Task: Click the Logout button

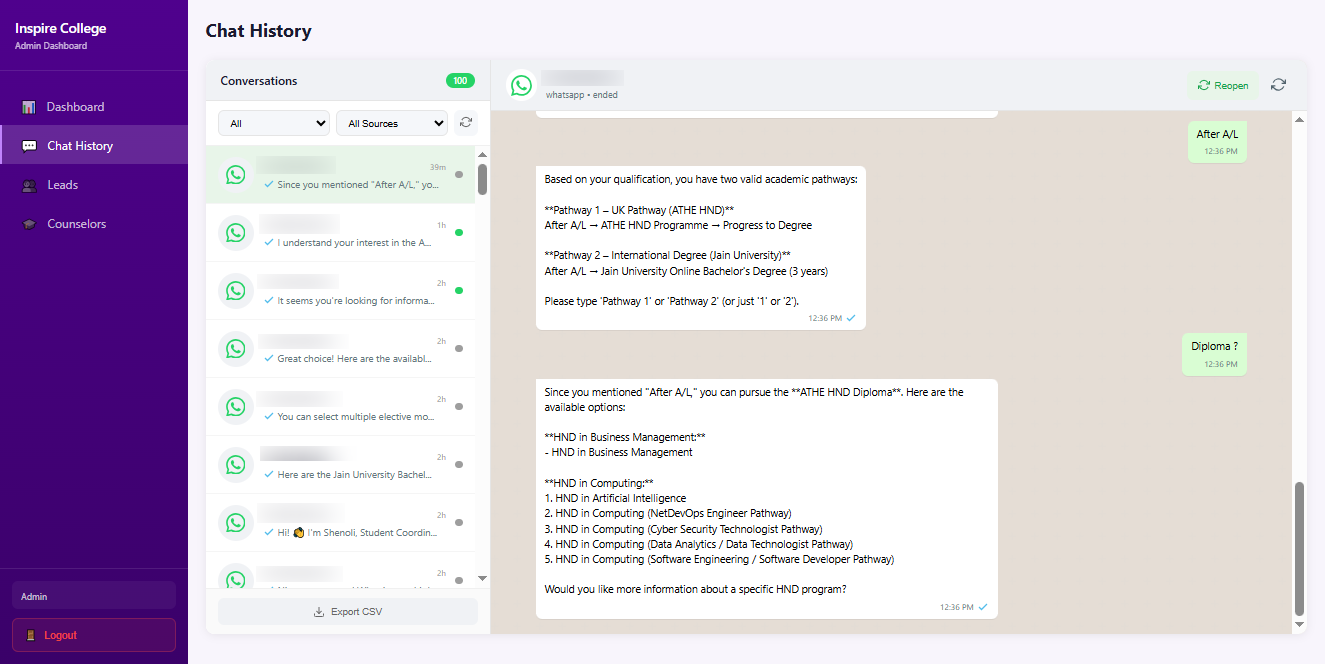Action: pyautogui.click(x=94, y=635)
